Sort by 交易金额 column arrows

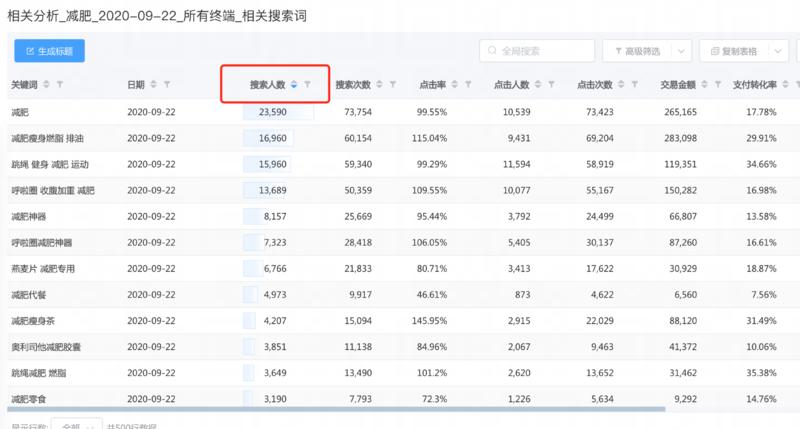click(x=704, y=84)
